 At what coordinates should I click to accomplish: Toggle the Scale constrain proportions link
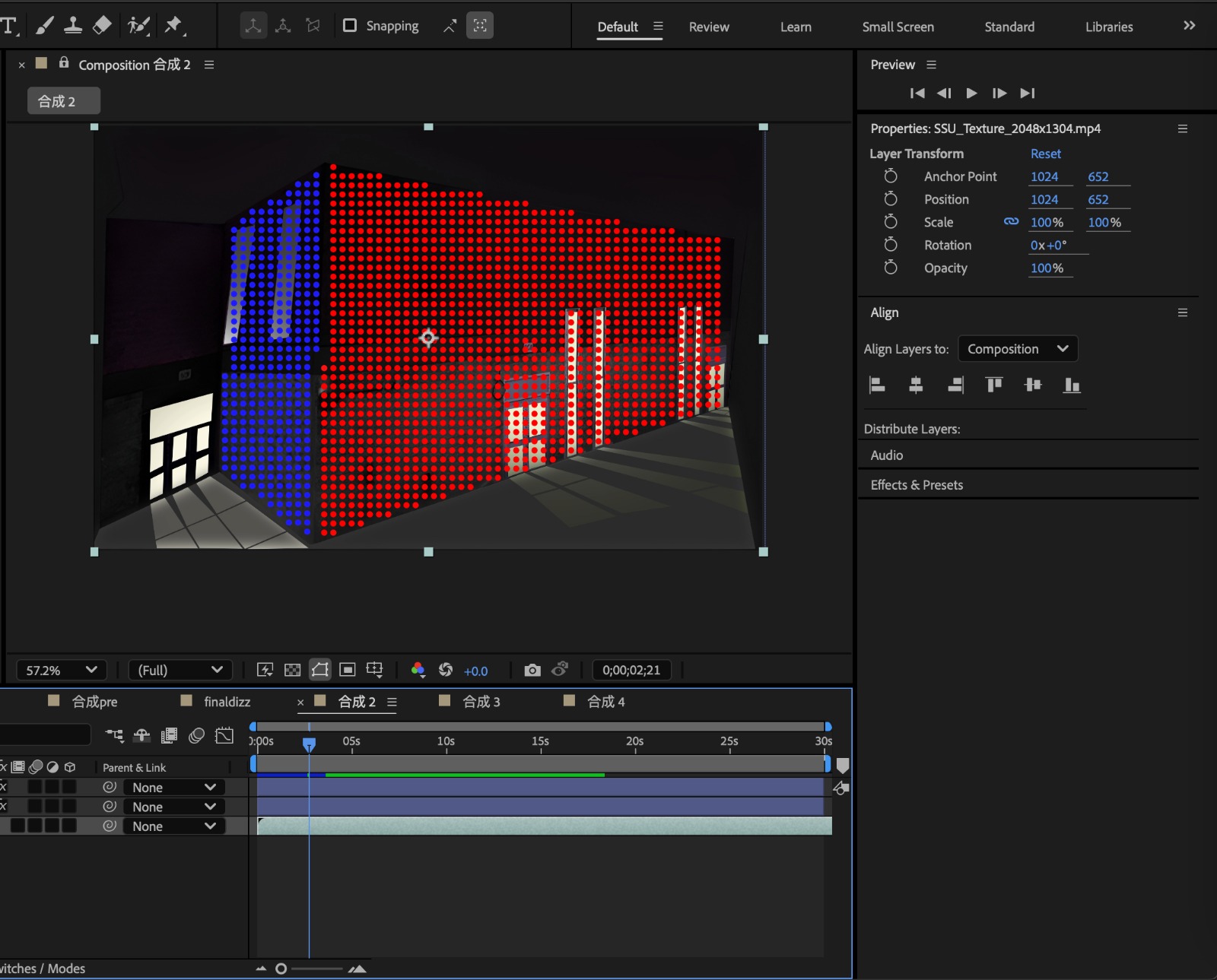[1011, 222]
